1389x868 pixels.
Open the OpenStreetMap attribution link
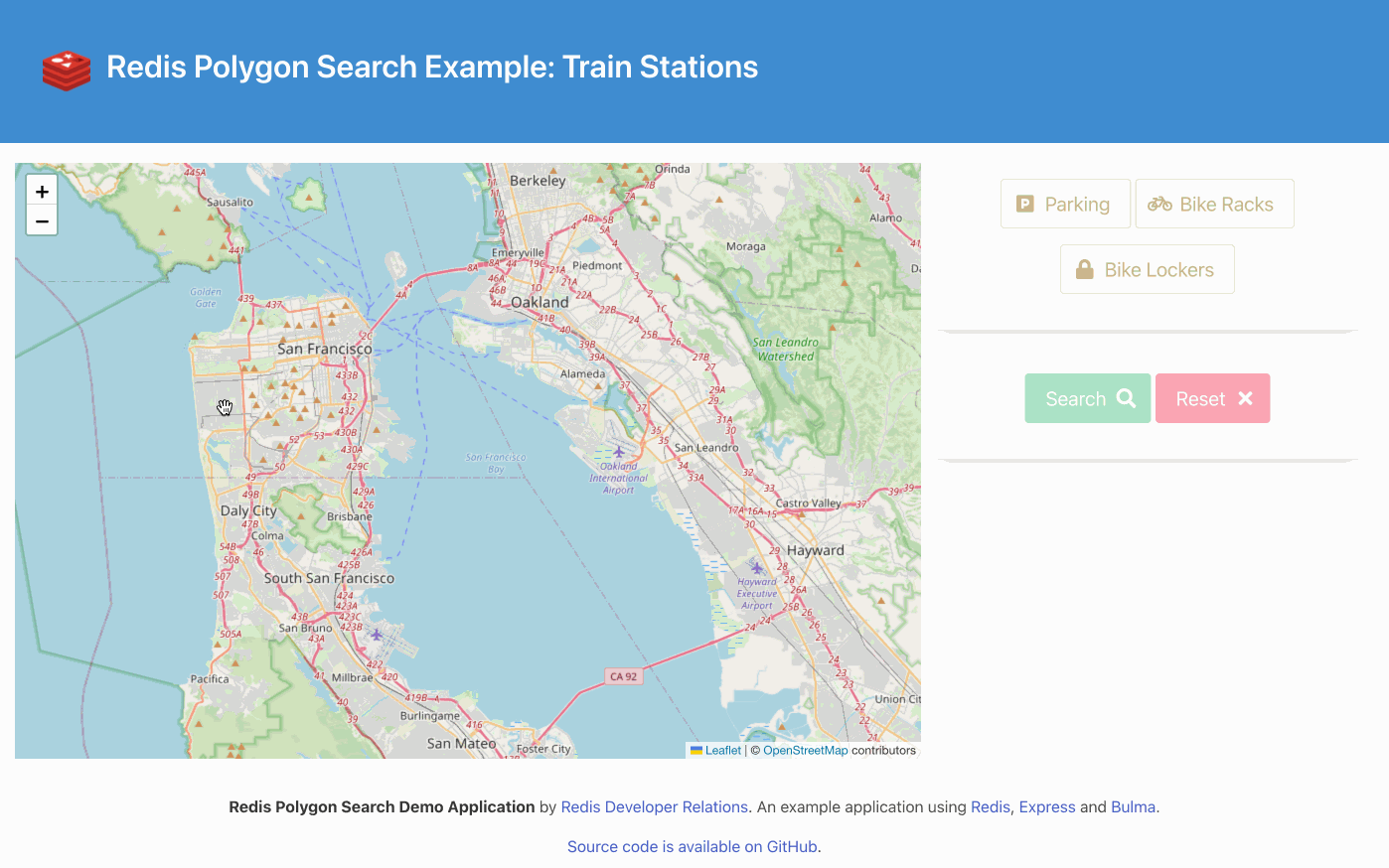pyautogui.click(x=805, y=751)
